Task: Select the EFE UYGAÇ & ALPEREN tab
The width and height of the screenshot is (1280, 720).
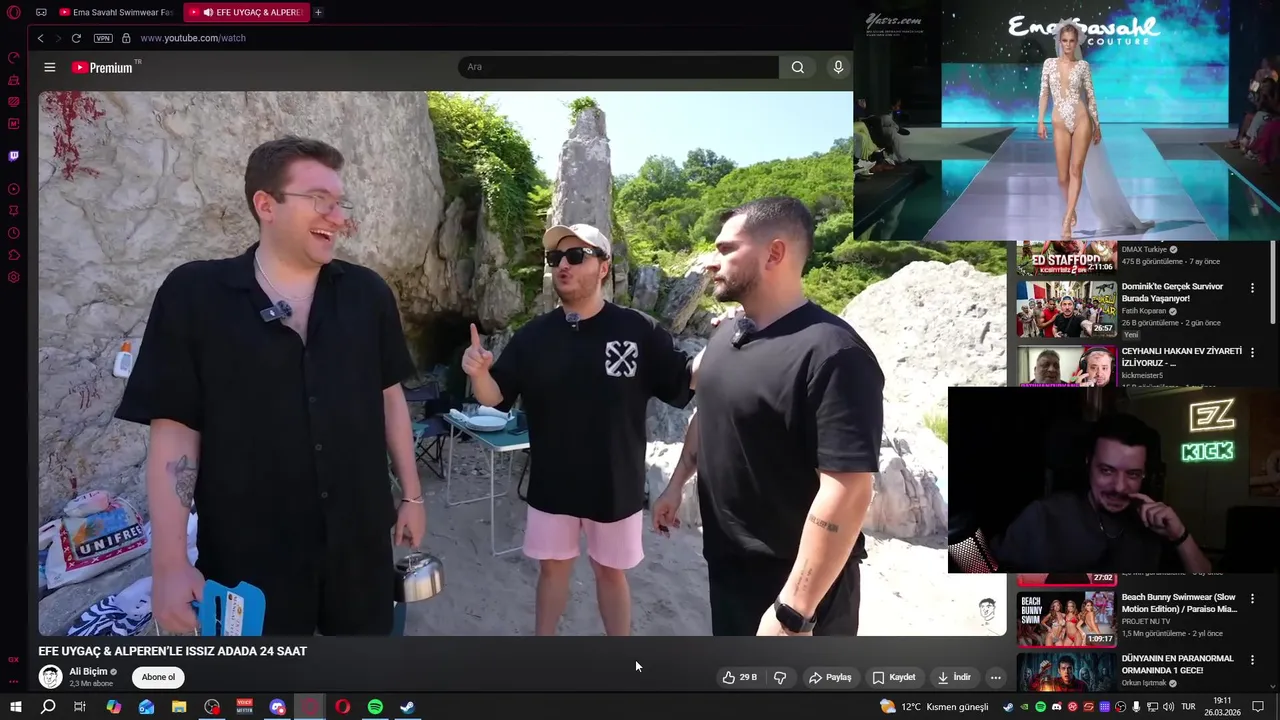Action: tap(246, 12)
